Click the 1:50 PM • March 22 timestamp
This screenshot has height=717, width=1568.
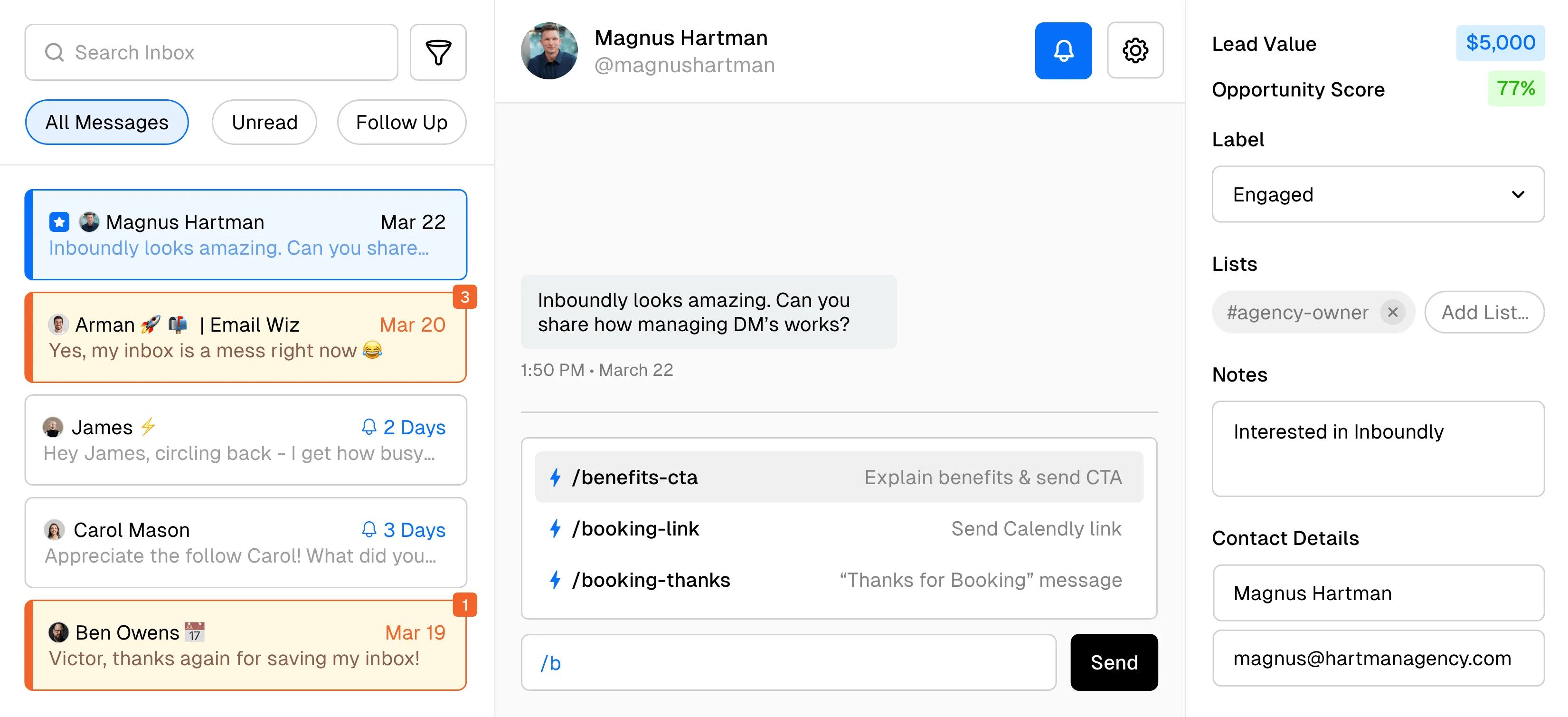pos(596,370)
